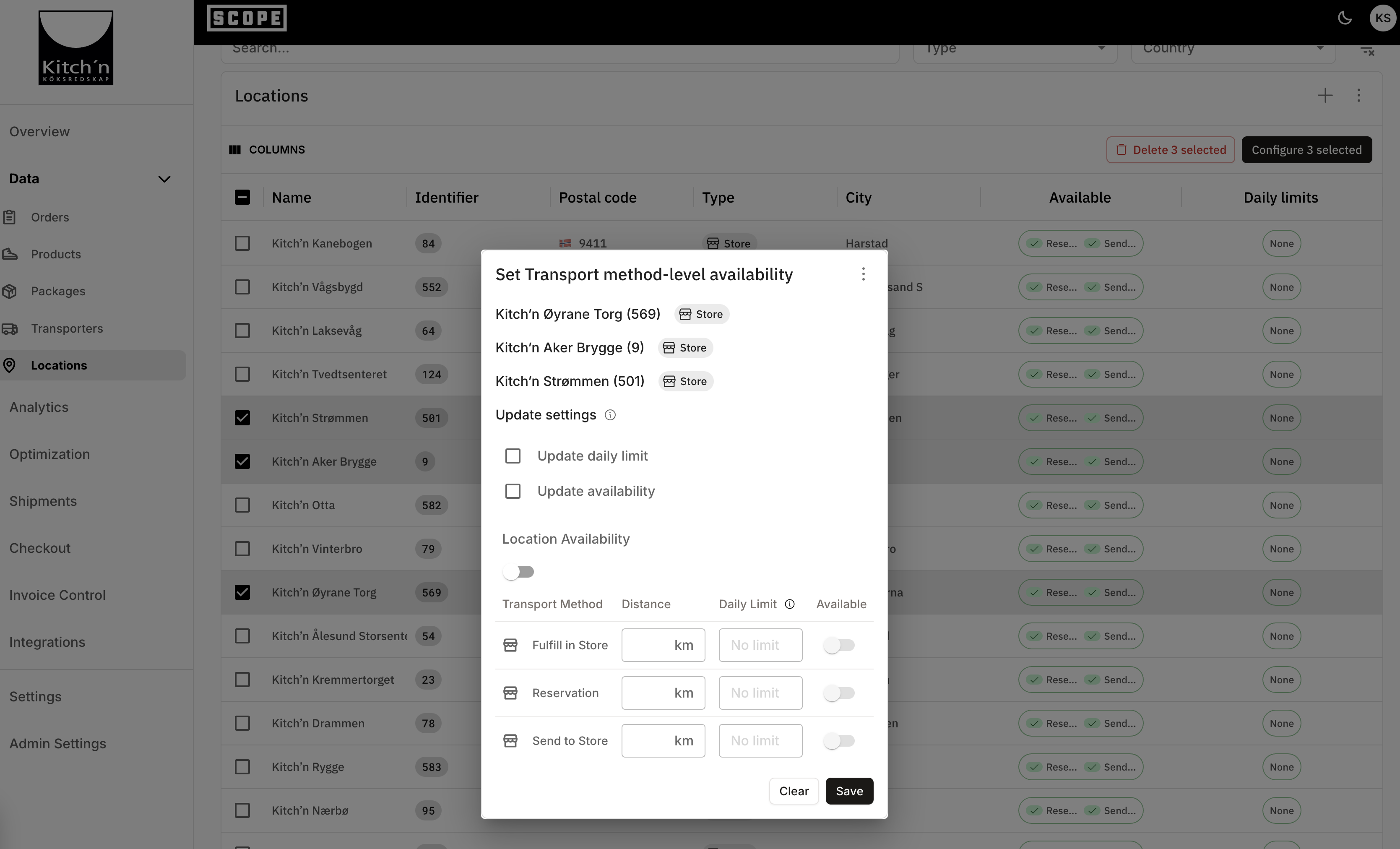Open Integrations in the sidebar
This screenshot has width=1400, height=849.
point(47,642)
